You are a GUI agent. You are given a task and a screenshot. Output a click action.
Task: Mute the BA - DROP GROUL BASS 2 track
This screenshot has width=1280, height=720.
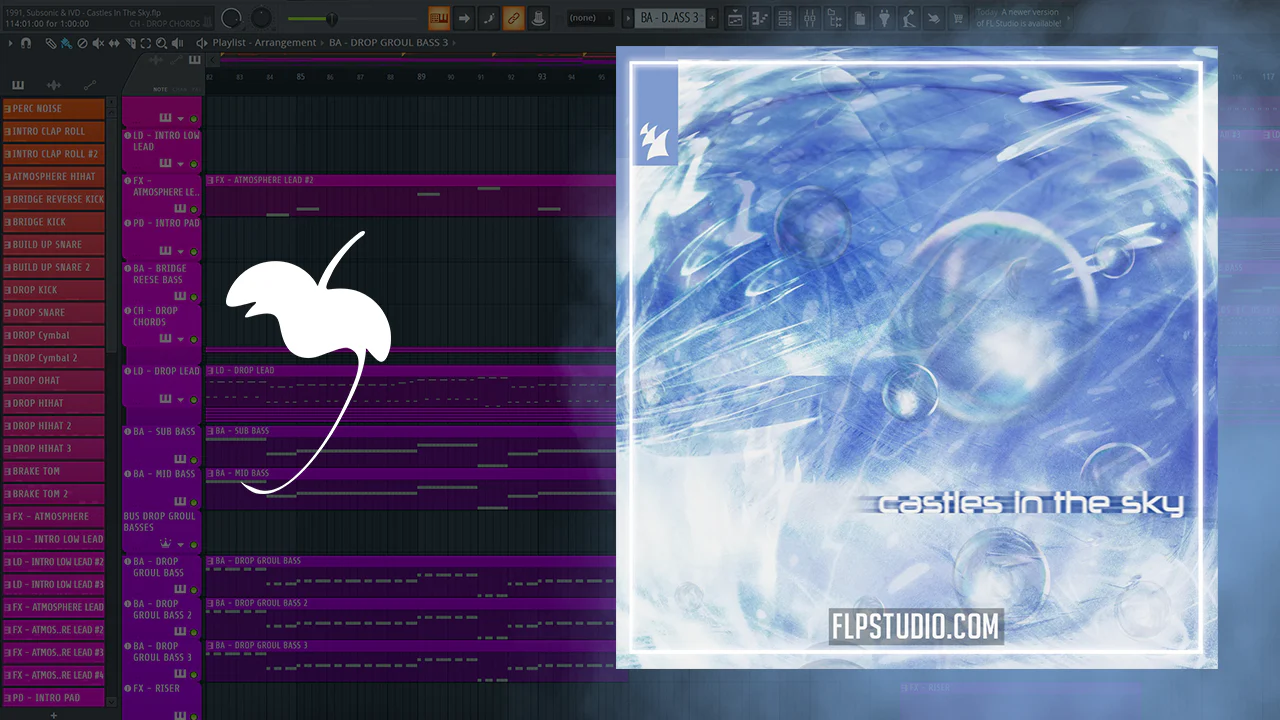tap(194, 632)
